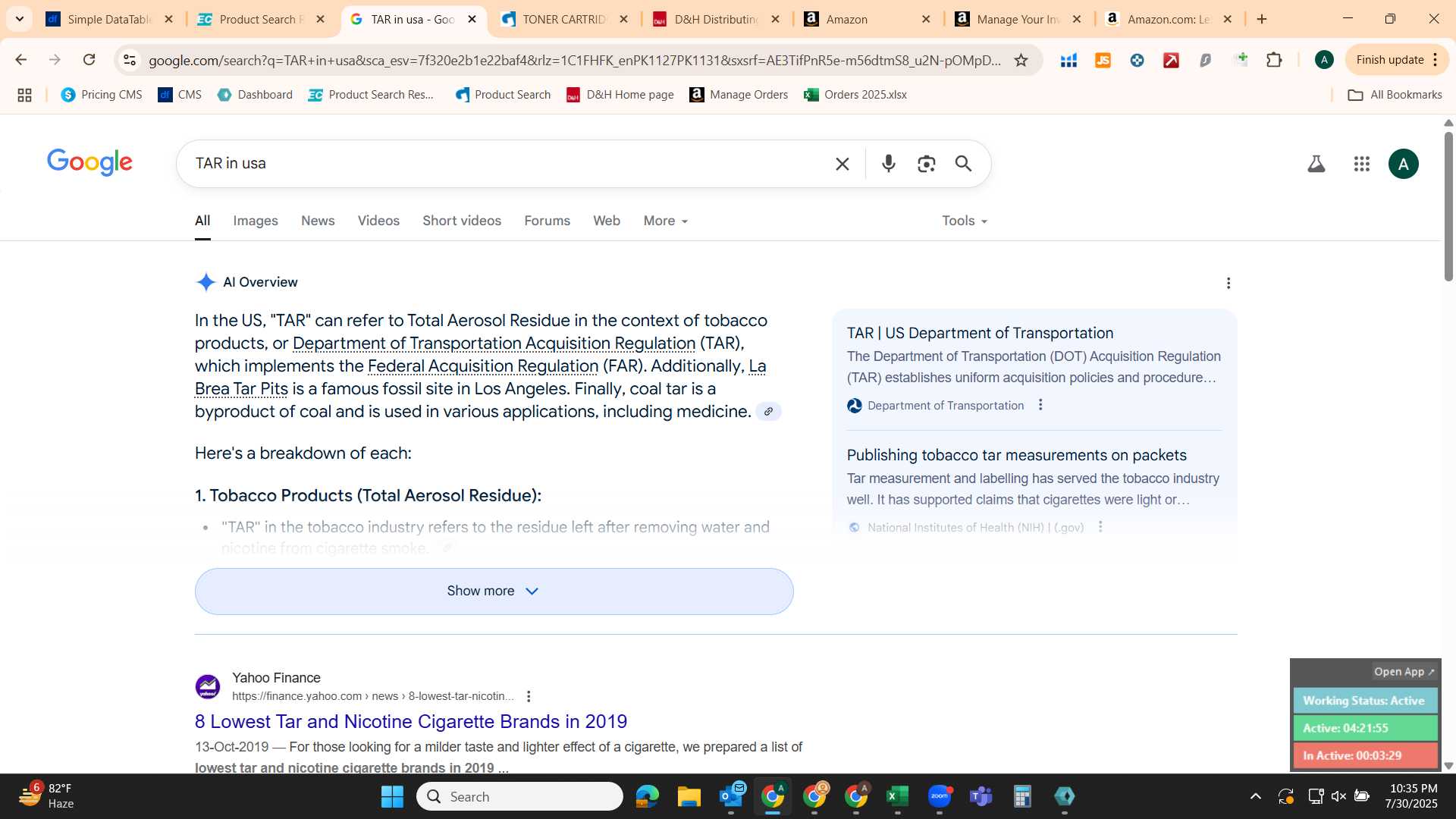Viewport: 1456px width, 819px height.
Task: View site information icon in address bar
Action: [130, 60]
